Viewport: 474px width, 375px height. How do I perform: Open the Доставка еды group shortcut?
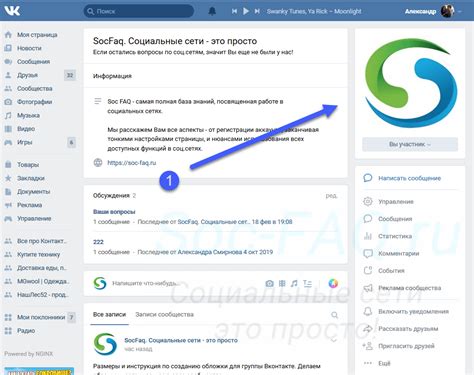pos(42,268)
